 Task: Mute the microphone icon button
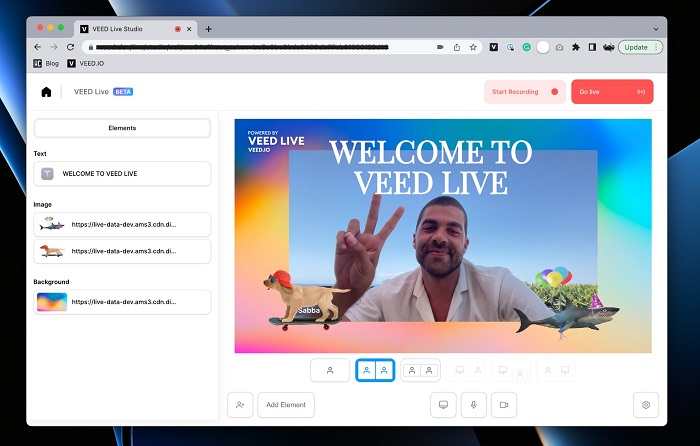coord(474,405)
